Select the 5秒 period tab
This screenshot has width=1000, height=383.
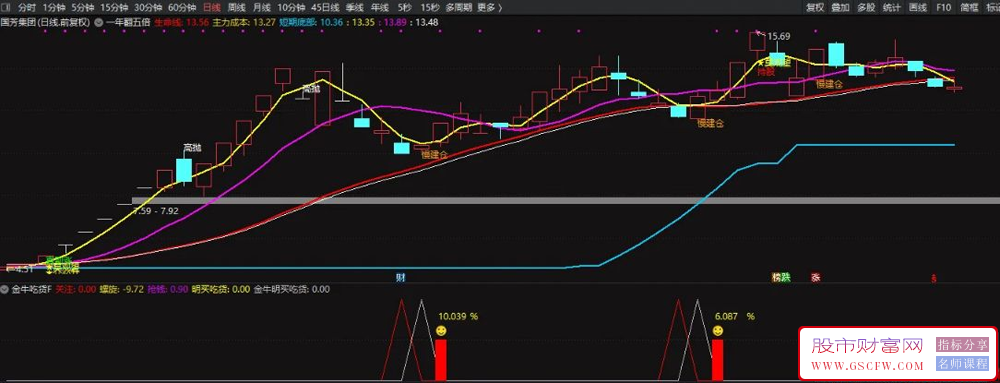[404, 8]
